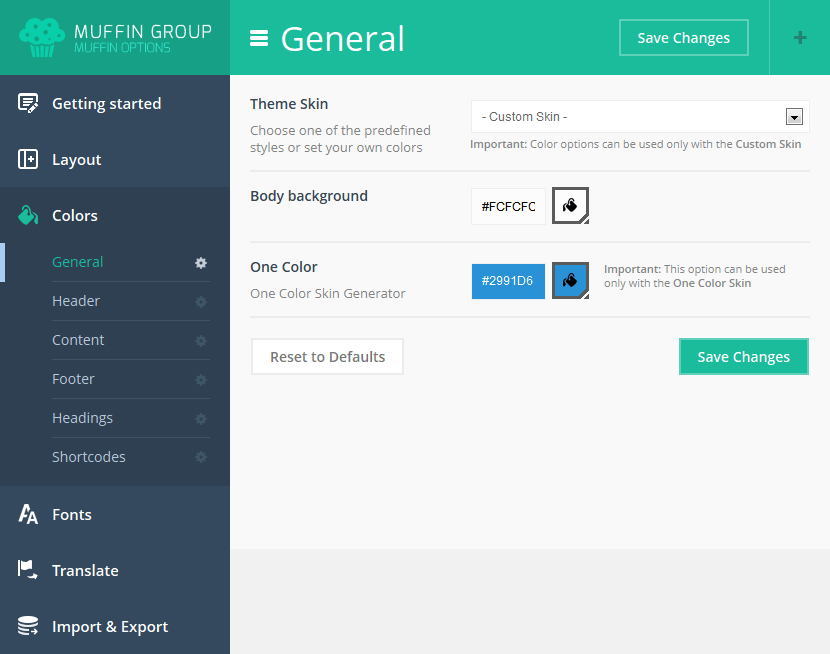Viewport: 830px width, 654px height.
Task: Click the #FCFCFC body background field
Action: [x=508, y=207]
